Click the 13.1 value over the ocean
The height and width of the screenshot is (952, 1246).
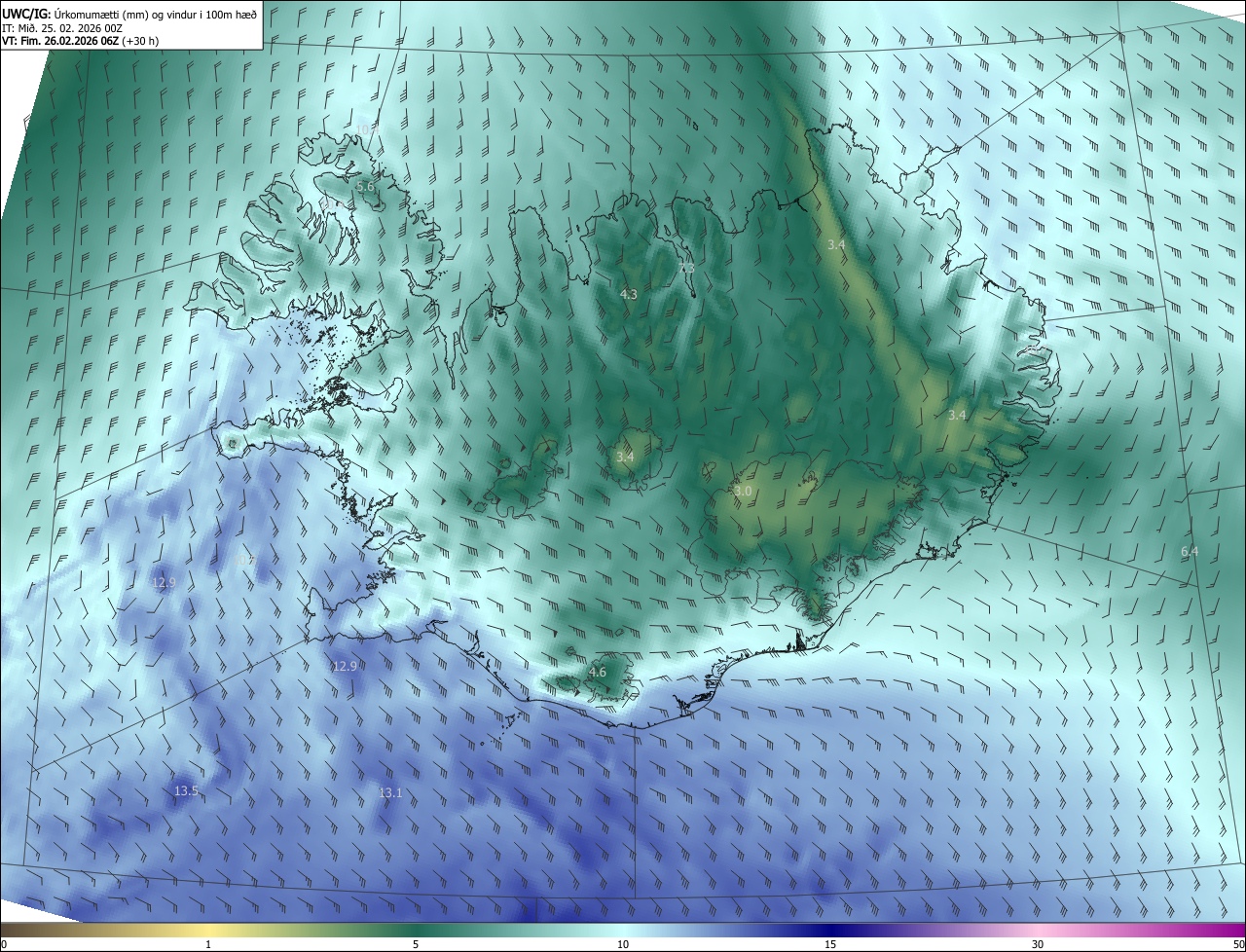390,792
